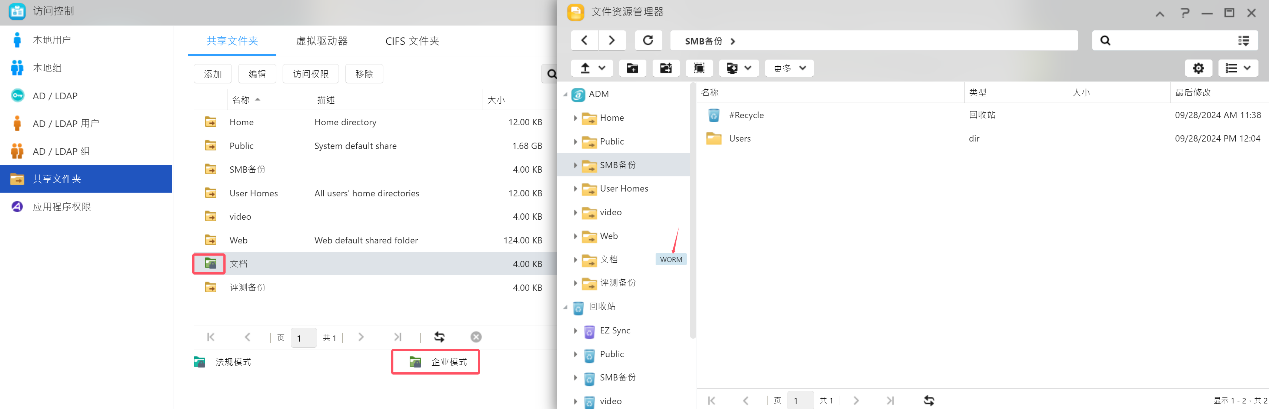
Task: Sort the share list by the 名称 column header
Action: pyautogui.click(x=241, y=100)
